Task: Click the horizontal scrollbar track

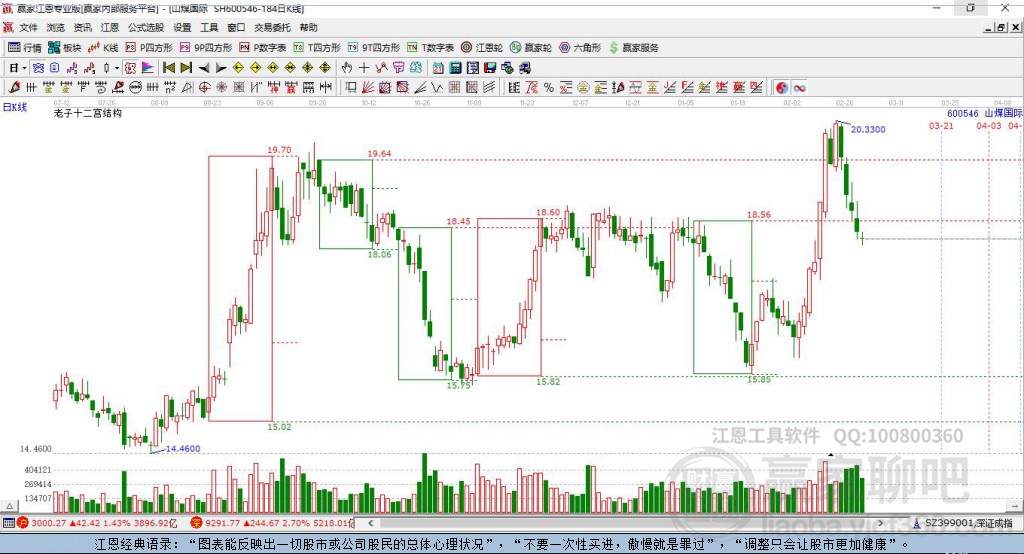Action: (x=626, y=523)
